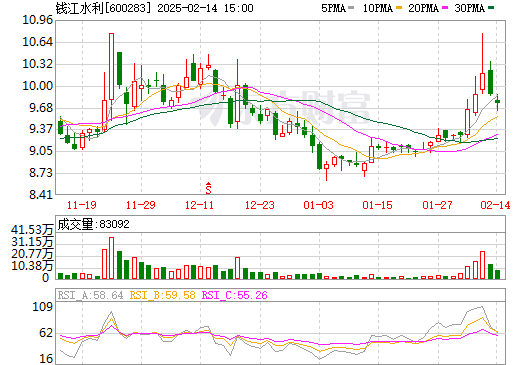Click the 31.15万 volume axis label

tap(32, 242)
